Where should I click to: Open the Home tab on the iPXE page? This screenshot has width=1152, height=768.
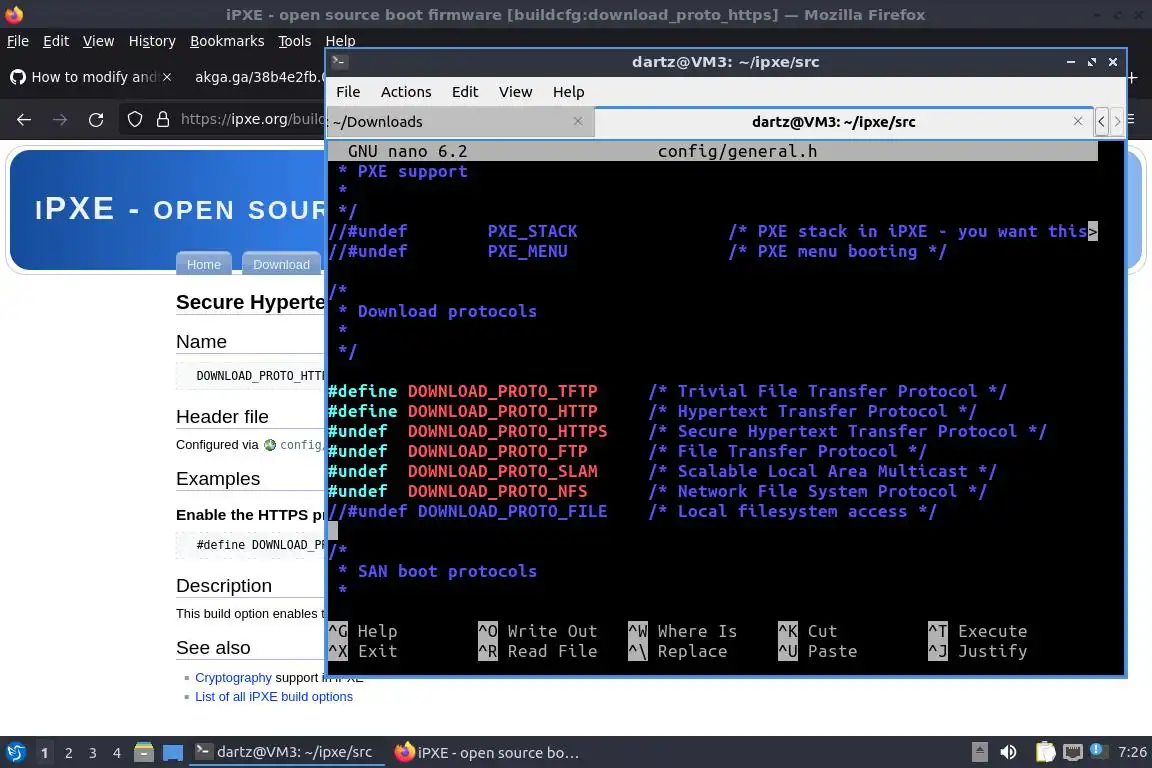pyautogui.click(x=204, y=264)
